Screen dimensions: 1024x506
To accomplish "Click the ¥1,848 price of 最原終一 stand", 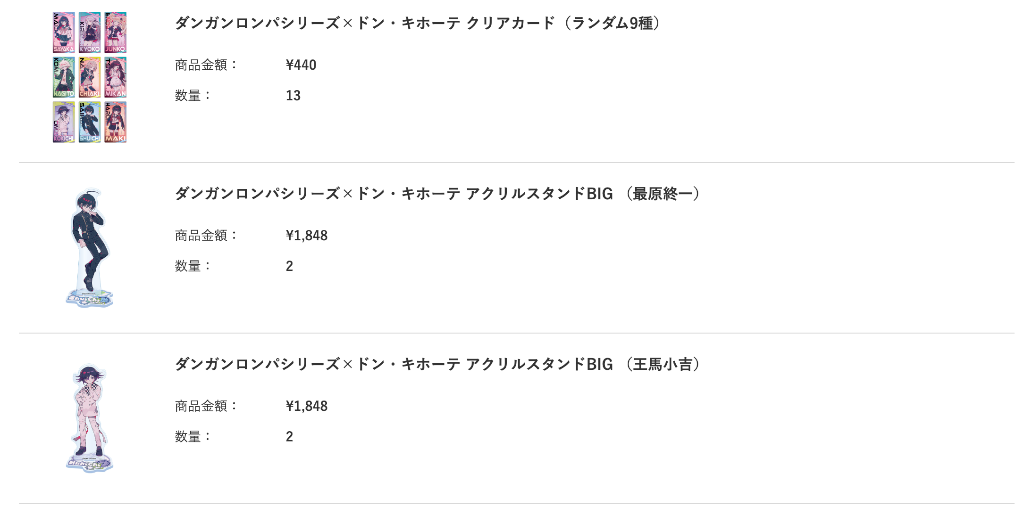I will [x=307, y=236].
